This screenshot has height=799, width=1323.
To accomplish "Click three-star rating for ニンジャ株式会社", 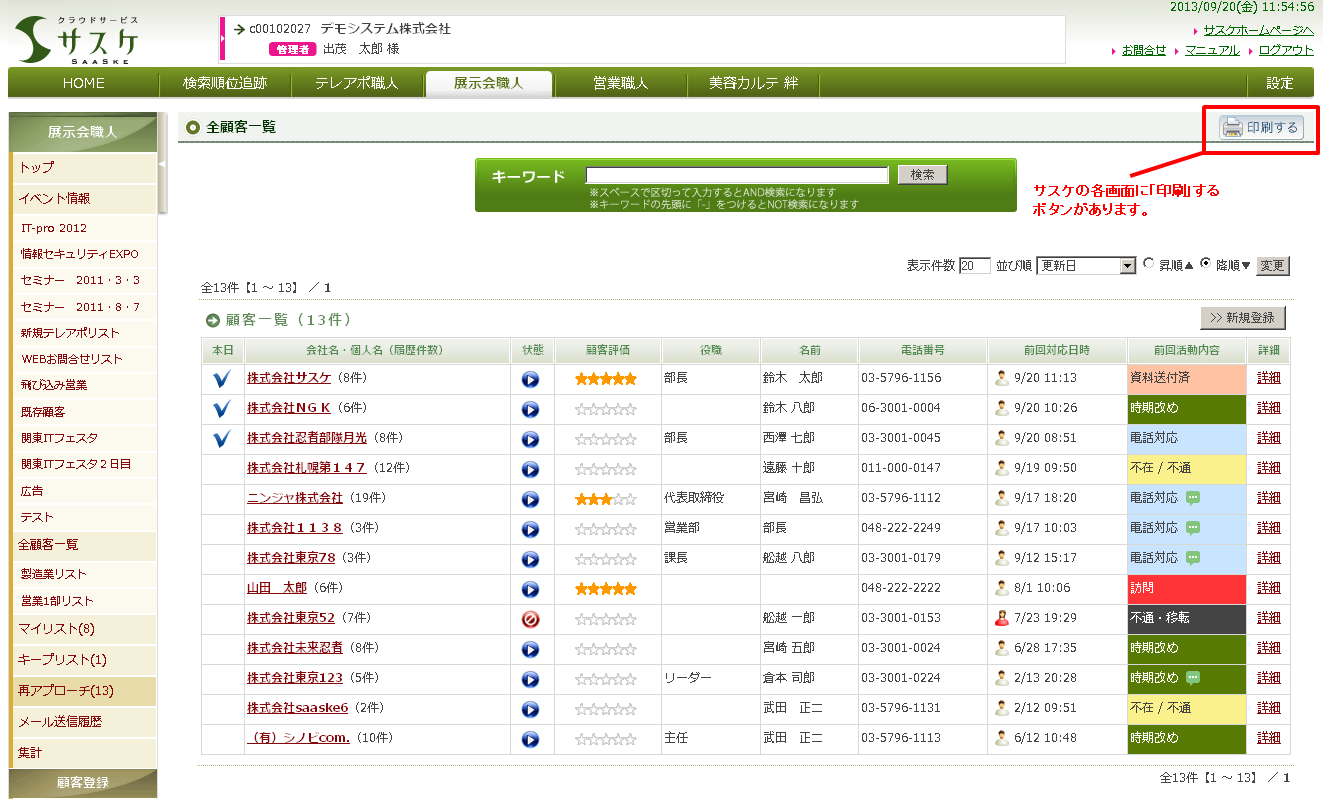I will pyautogui.click(x=605, y=499).
